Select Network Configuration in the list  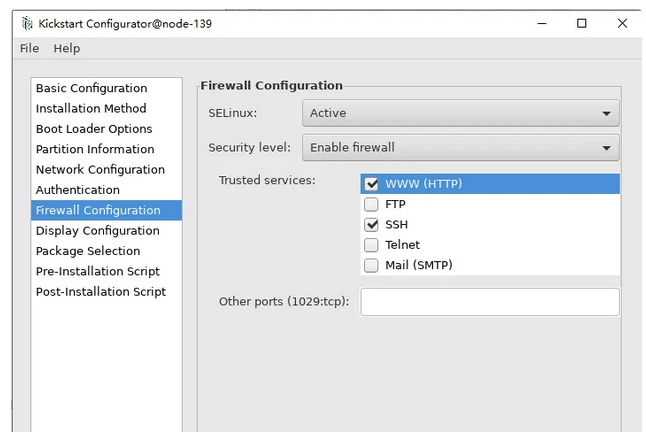[100, 169]
